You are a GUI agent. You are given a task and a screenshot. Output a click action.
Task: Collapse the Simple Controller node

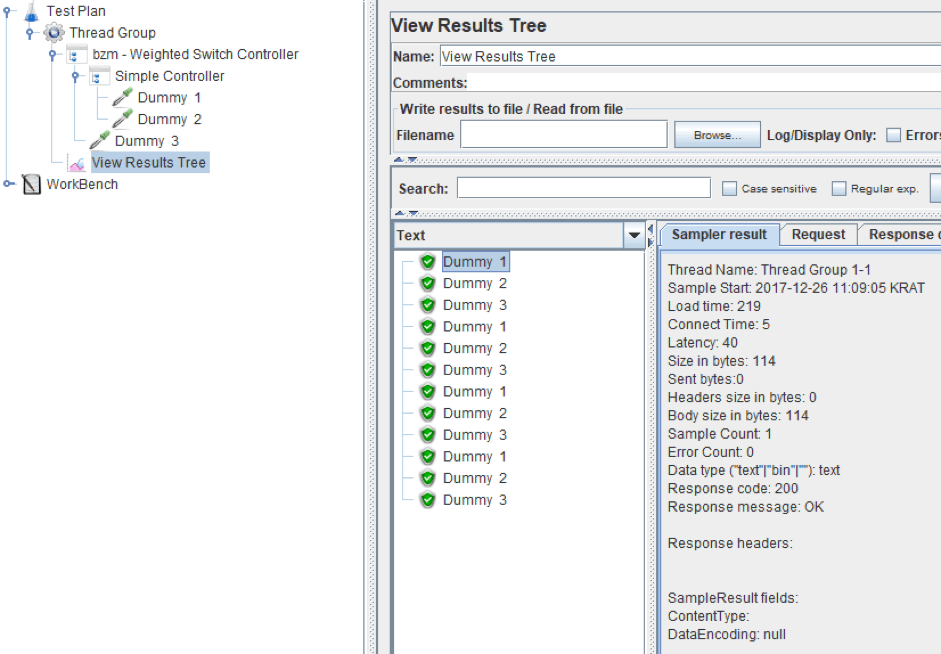pyautogui.click(x=75, y=76)
